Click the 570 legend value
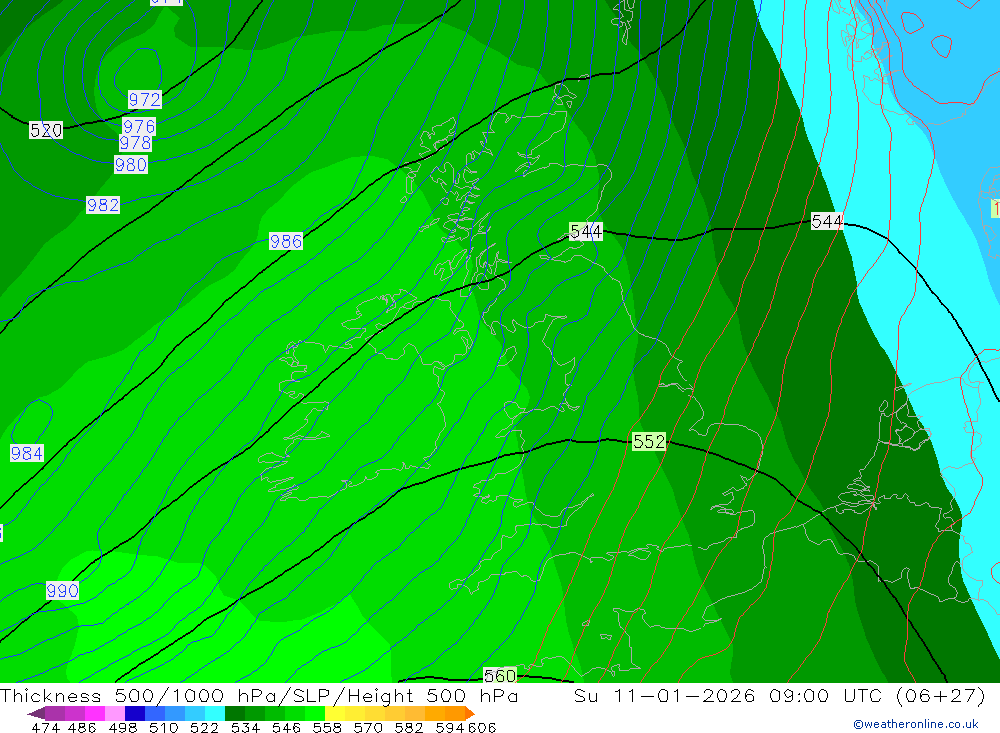This screenshot has width=1000, height=733. pos(368,727)
